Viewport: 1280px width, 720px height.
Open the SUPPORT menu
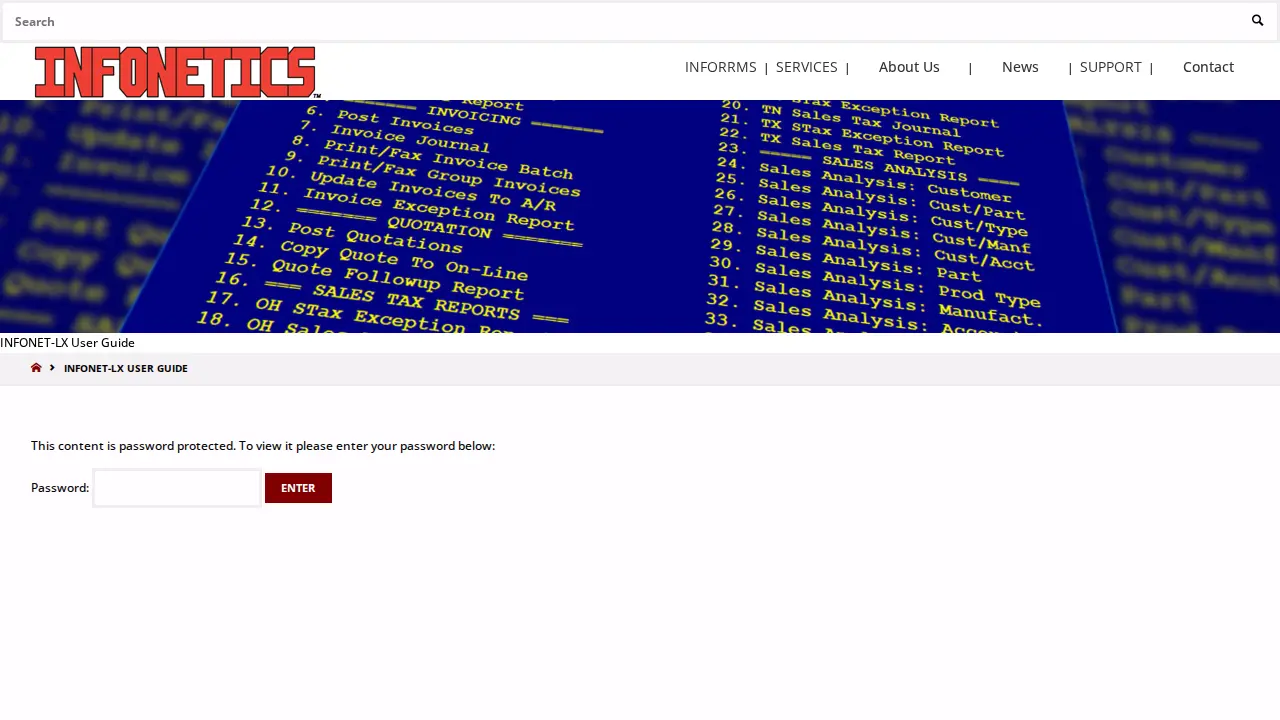click(x=1110, y=67)
